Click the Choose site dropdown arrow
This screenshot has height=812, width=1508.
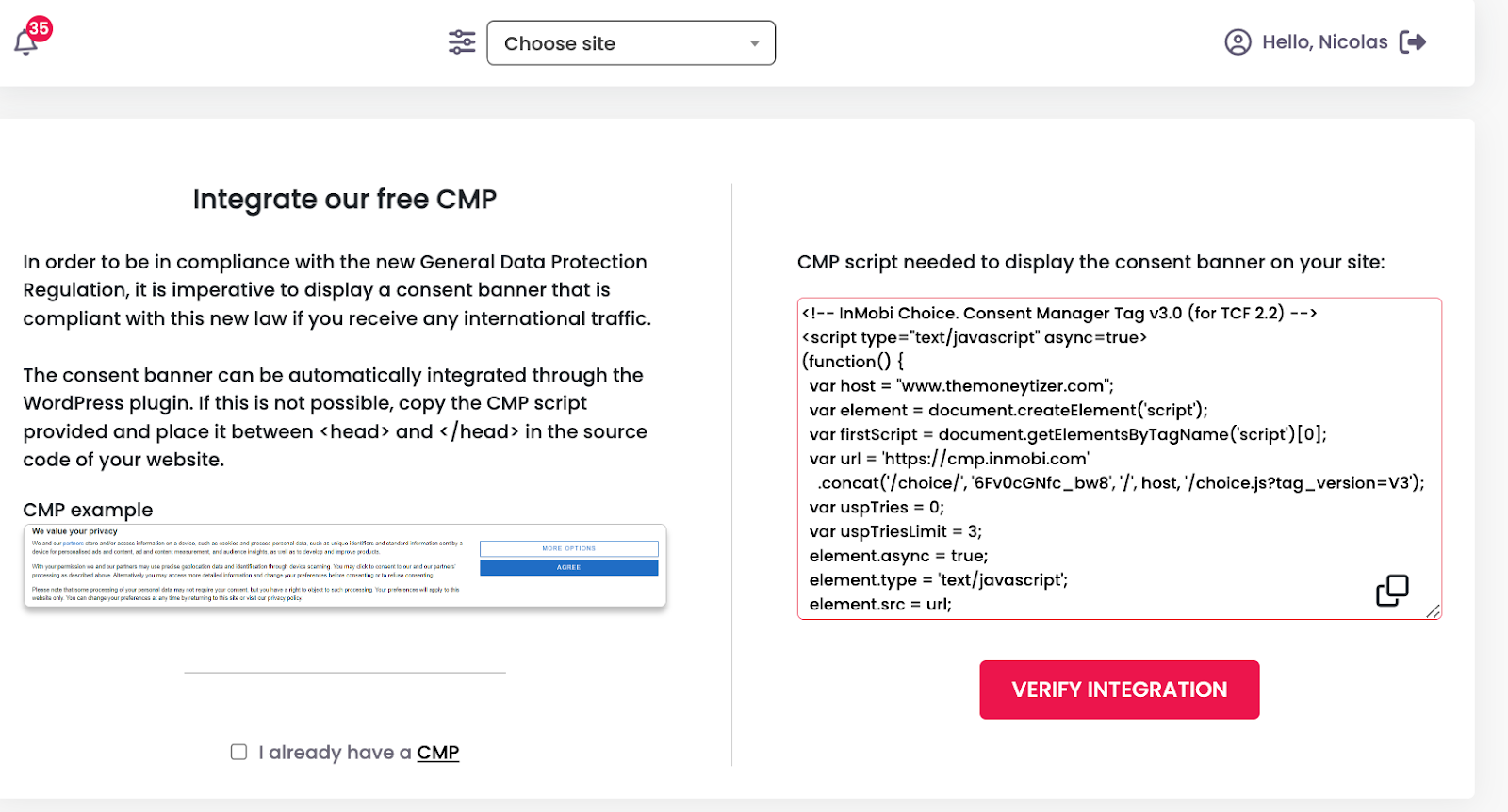754,43
